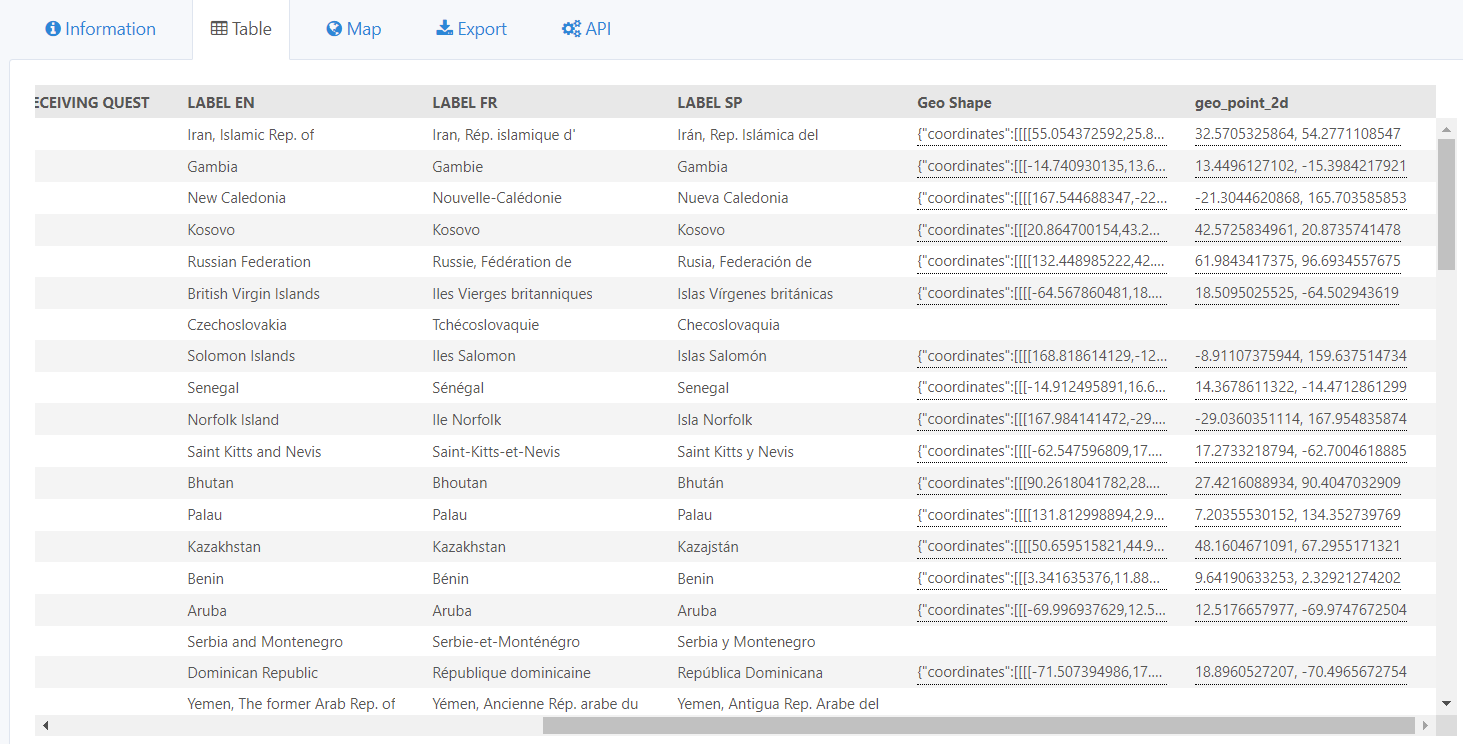Click the horizontal scrollbar right arrow
Image resolution: width=1463 pixels, height=744 pixels.
[1424, 725]
